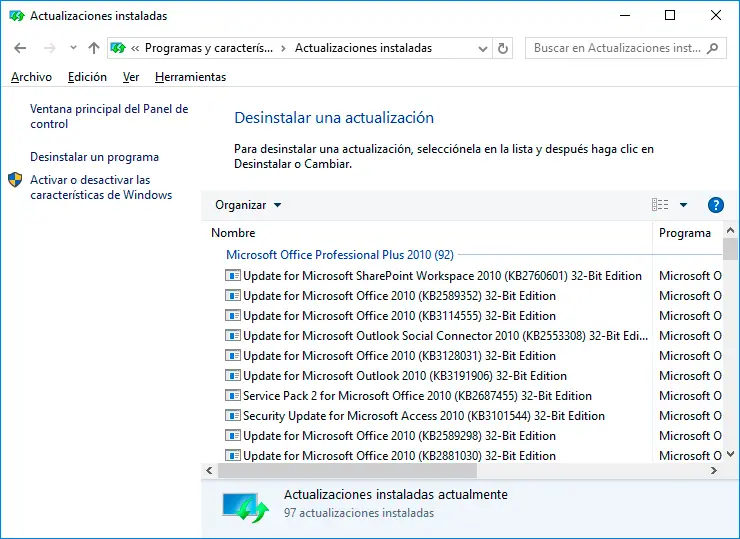Screen dimensions: 740x539
Task: Click the up one level arrow
Action: pos(94,48)
